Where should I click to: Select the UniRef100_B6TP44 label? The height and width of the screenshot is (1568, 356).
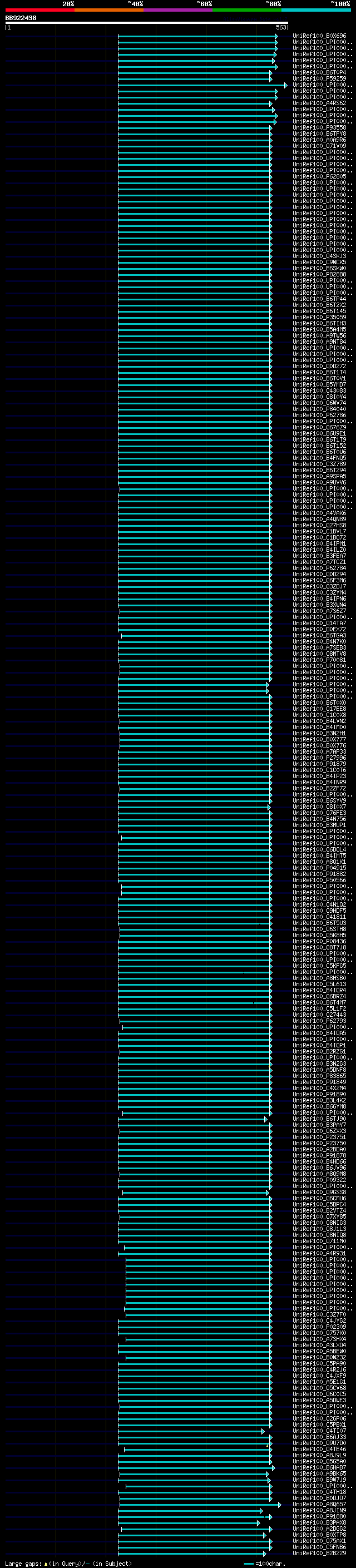tap(319, 299)
